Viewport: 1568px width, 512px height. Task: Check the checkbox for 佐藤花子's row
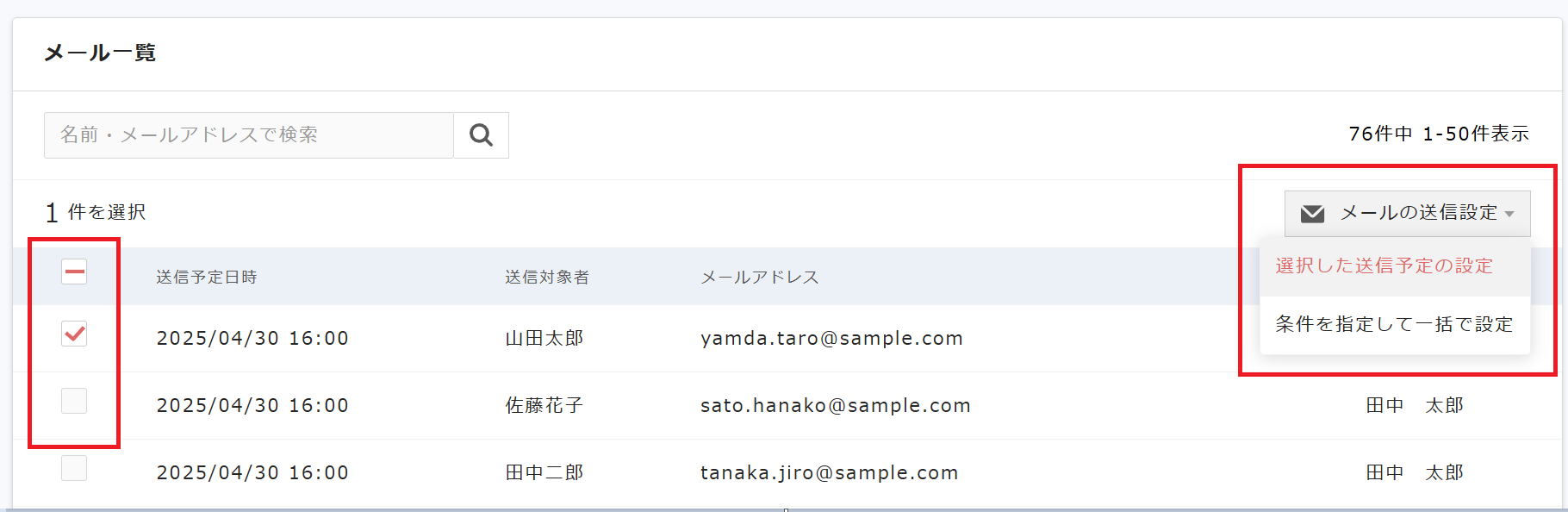74,401
